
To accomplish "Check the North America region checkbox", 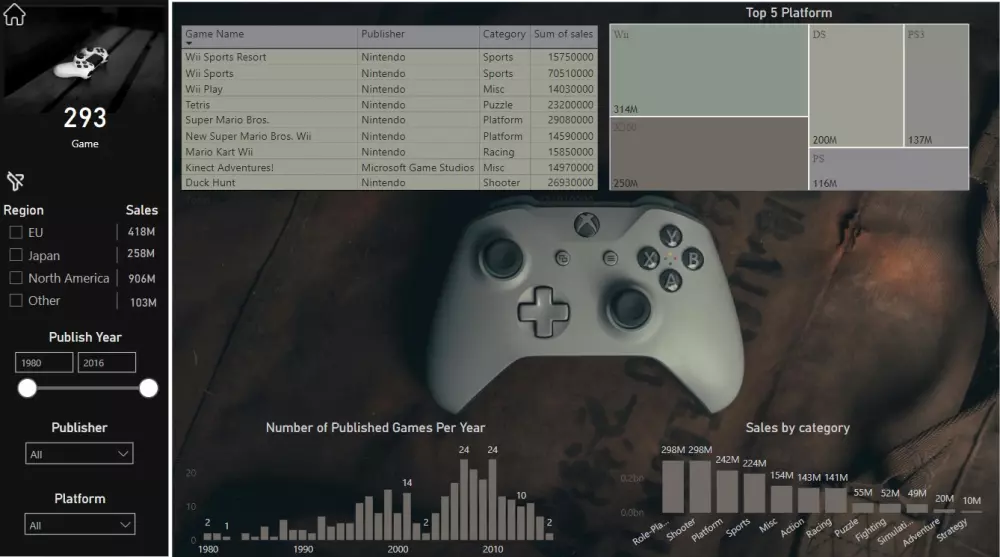I will click(x=16, y=278).
